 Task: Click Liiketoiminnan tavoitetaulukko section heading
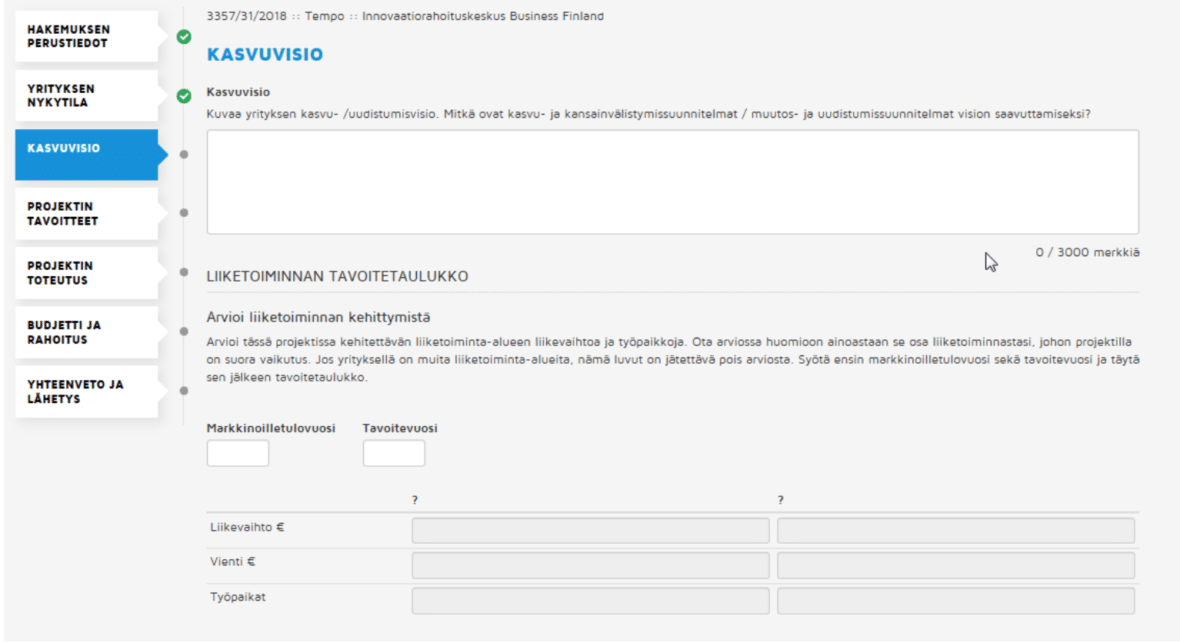click(337, 276)
